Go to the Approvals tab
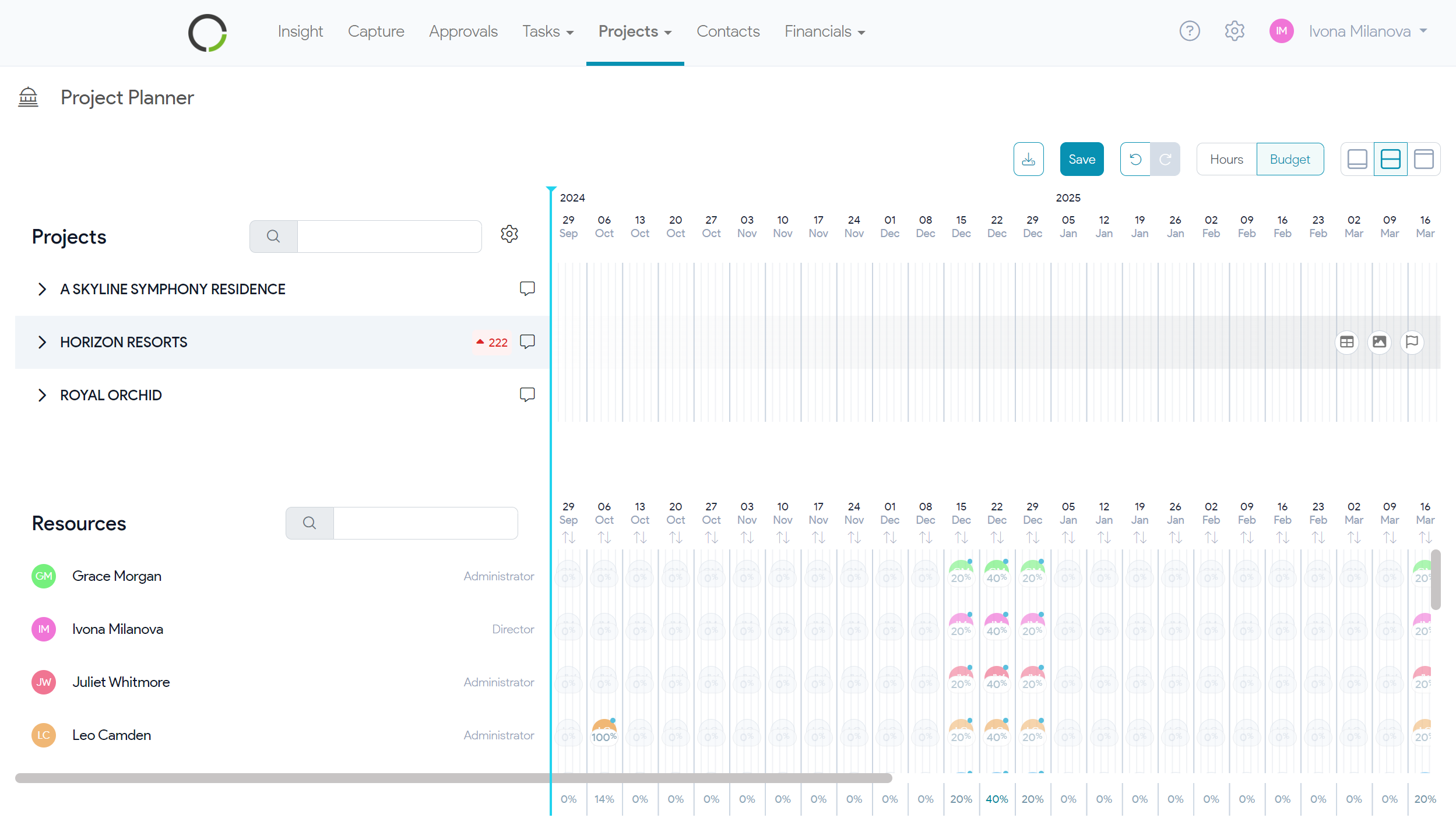The image size is (1456, 832). click(463, 31)
